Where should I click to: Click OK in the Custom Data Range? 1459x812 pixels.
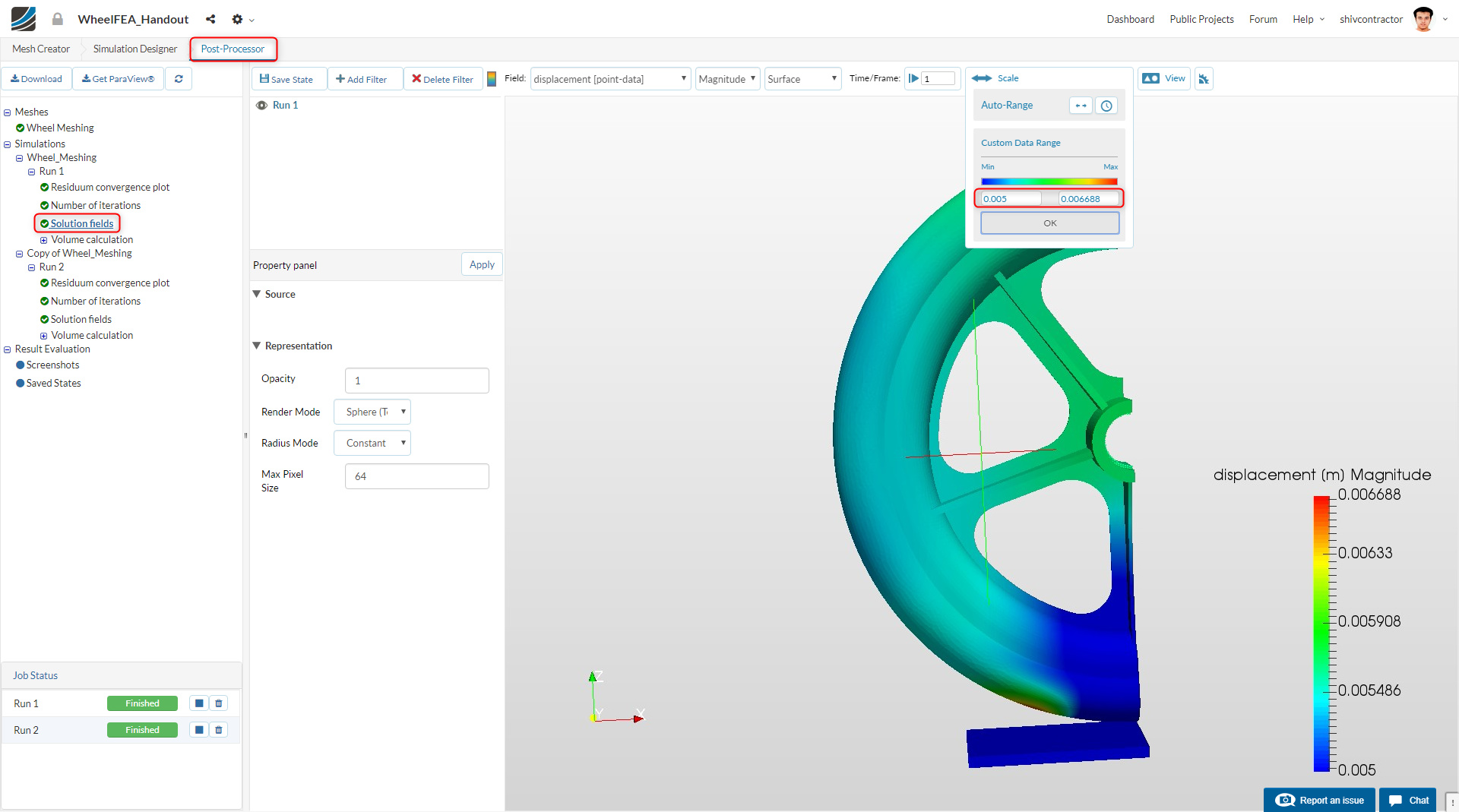1049,223
